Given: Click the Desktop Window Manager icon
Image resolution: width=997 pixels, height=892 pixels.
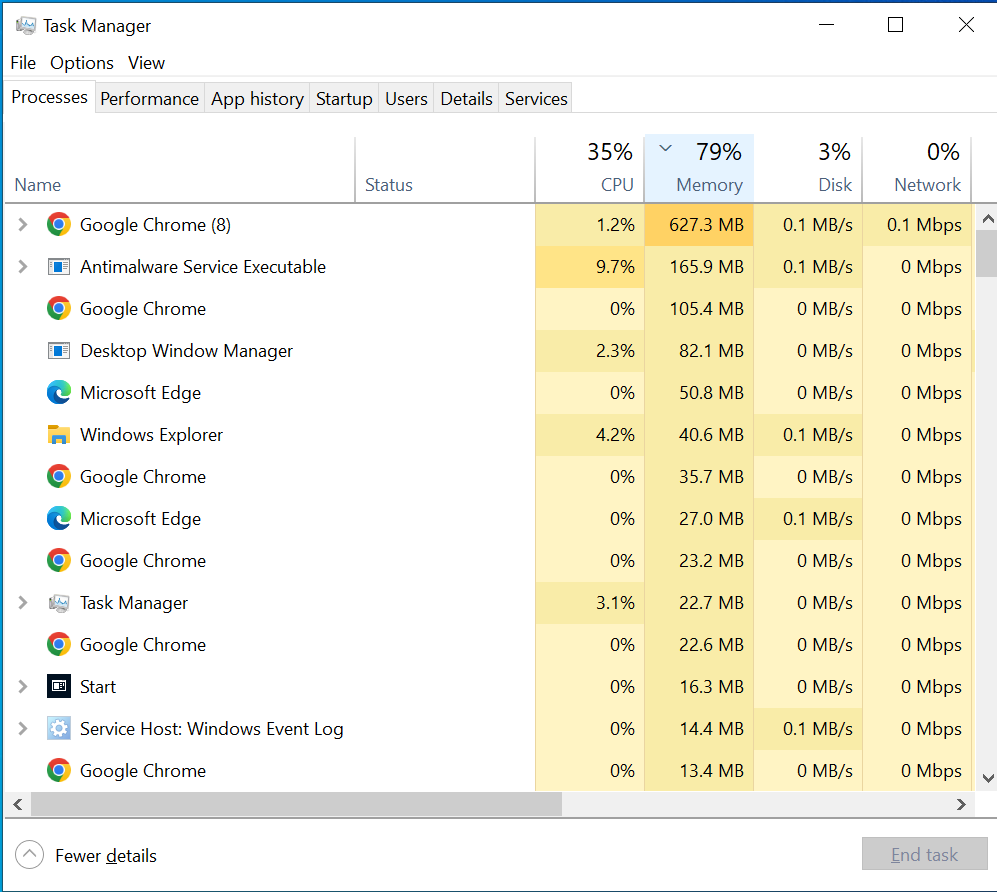Looking at the screenshot, I should point(59,351).
